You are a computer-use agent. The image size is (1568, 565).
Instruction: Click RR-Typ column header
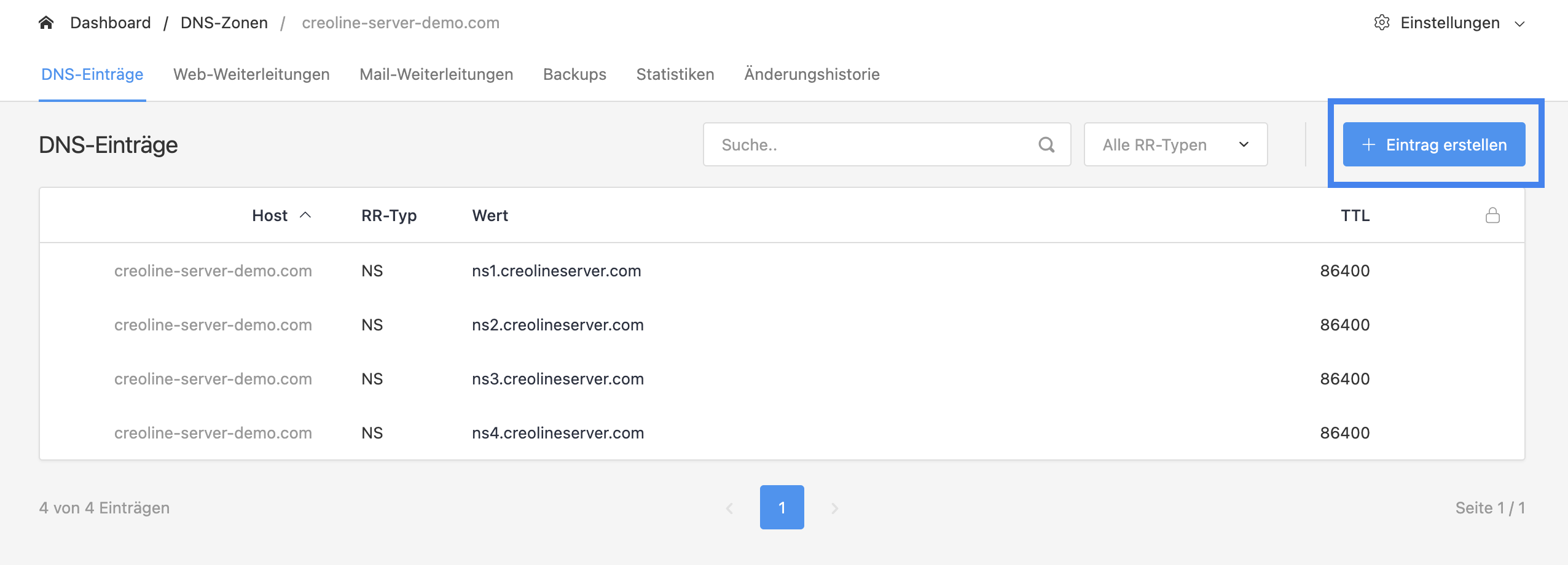click(x=389, y=216)
